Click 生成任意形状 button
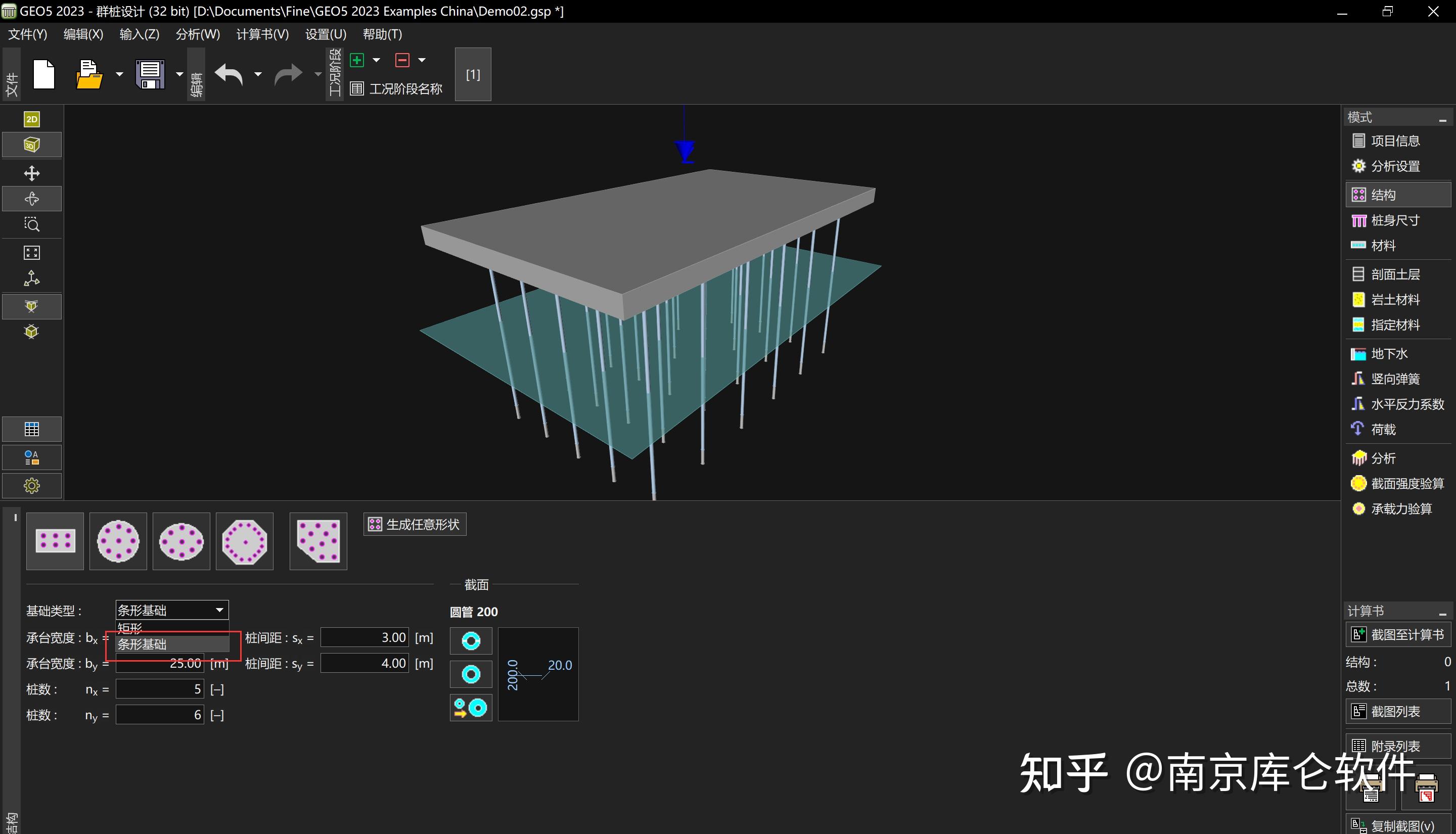 point(415,524)
